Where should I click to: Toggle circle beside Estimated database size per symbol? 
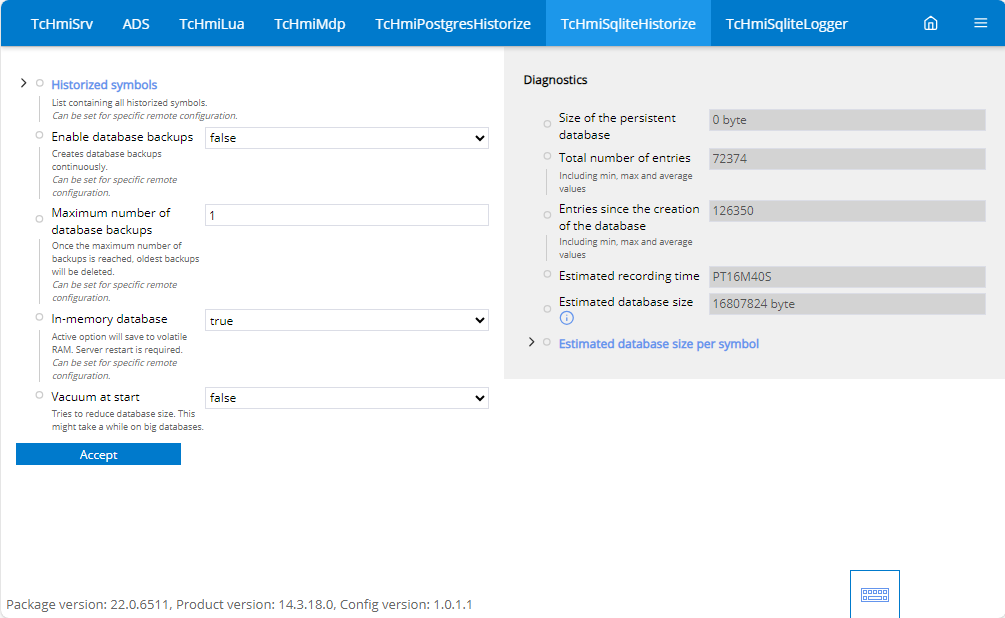point(547,342)
